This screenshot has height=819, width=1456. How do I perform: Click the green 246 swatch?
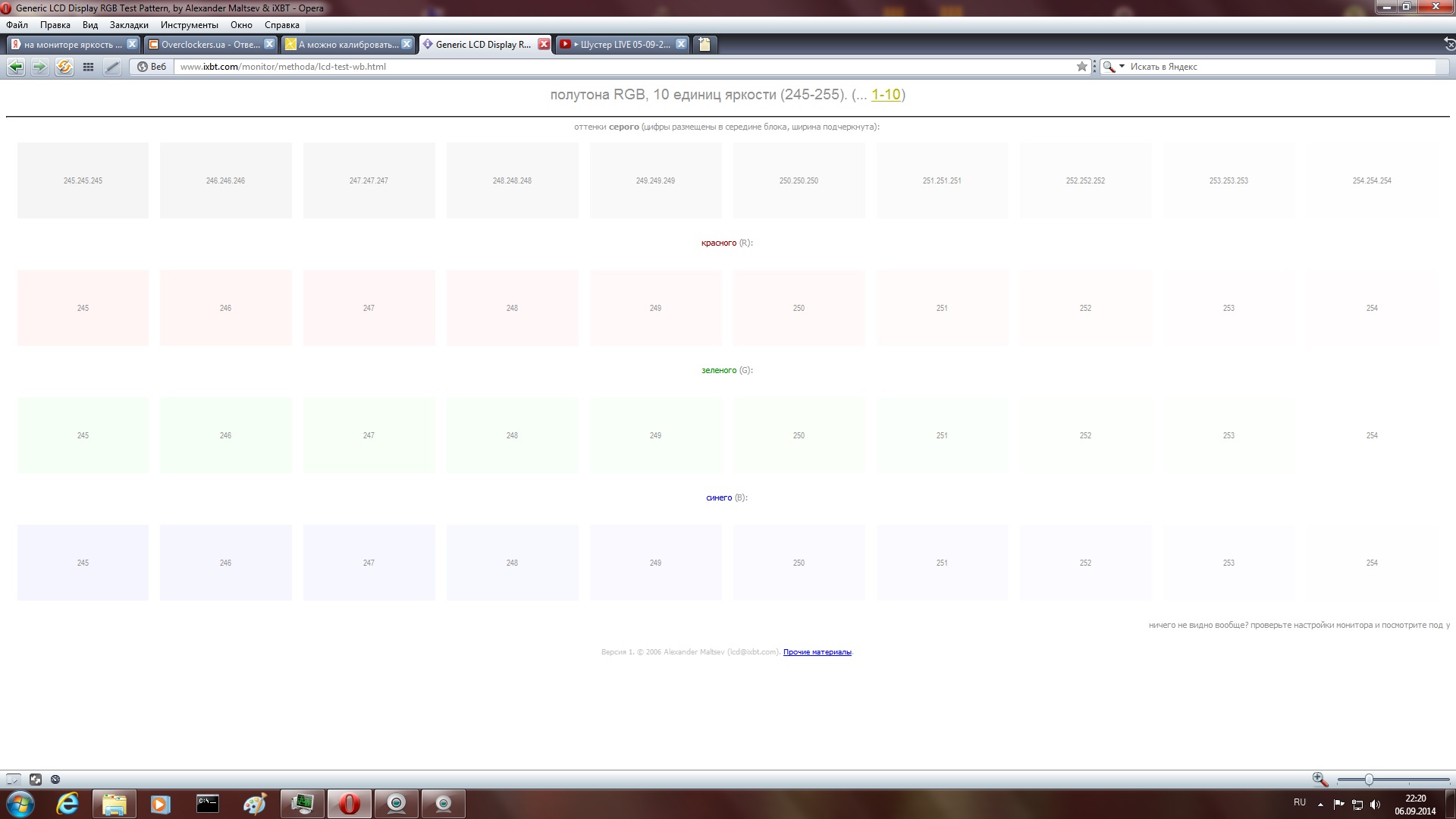(226, 435)
